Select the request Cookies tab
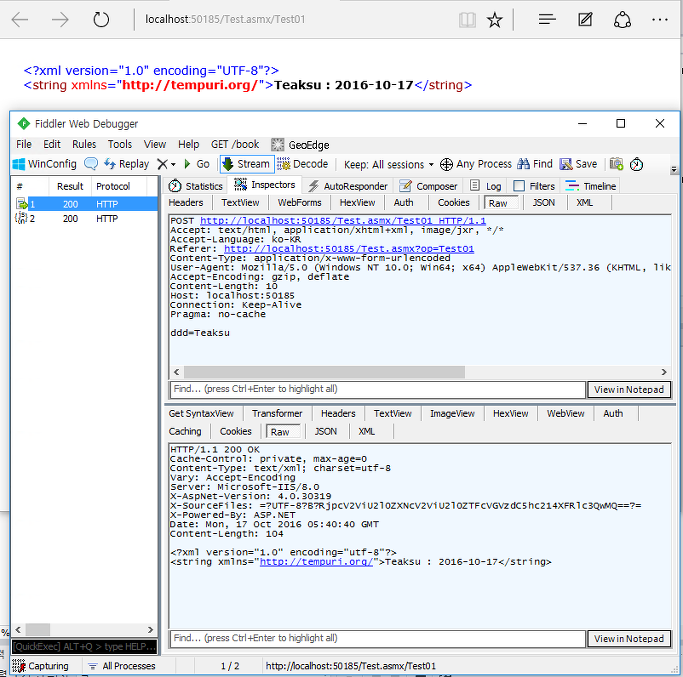 click(453, 203)
